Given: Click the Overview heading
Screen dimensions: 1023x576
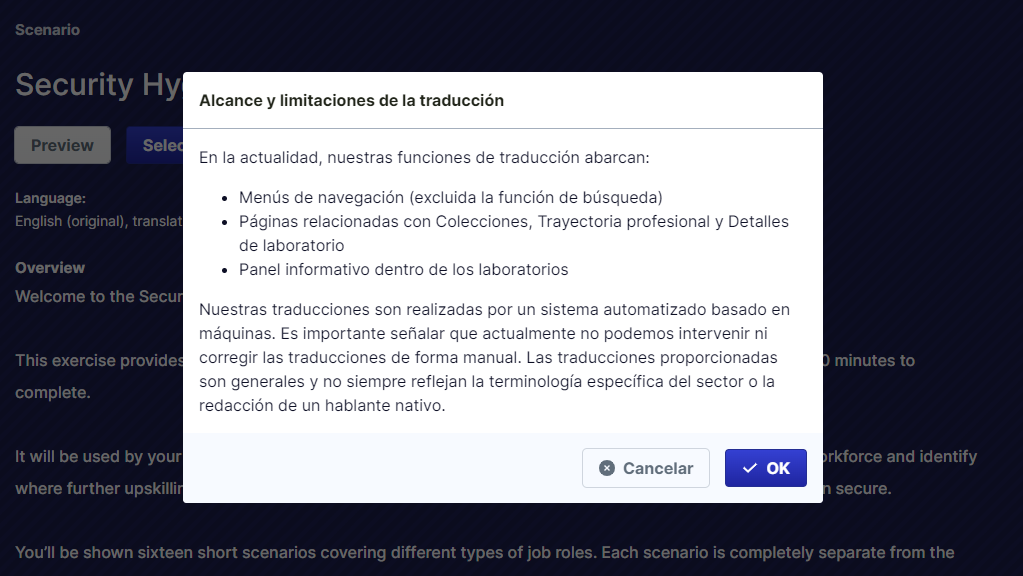Looking at the screenshot, I should coord(50,268).
